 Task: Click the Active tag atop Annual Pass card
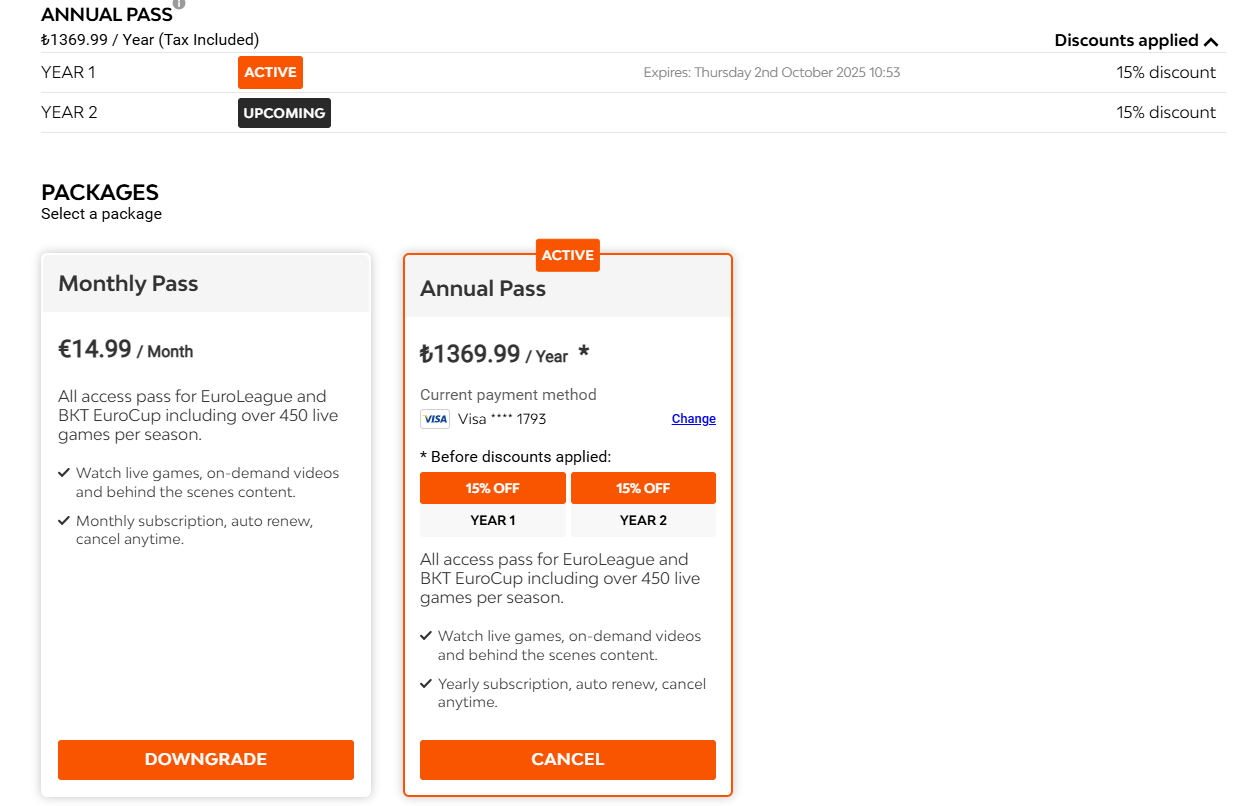567,255
